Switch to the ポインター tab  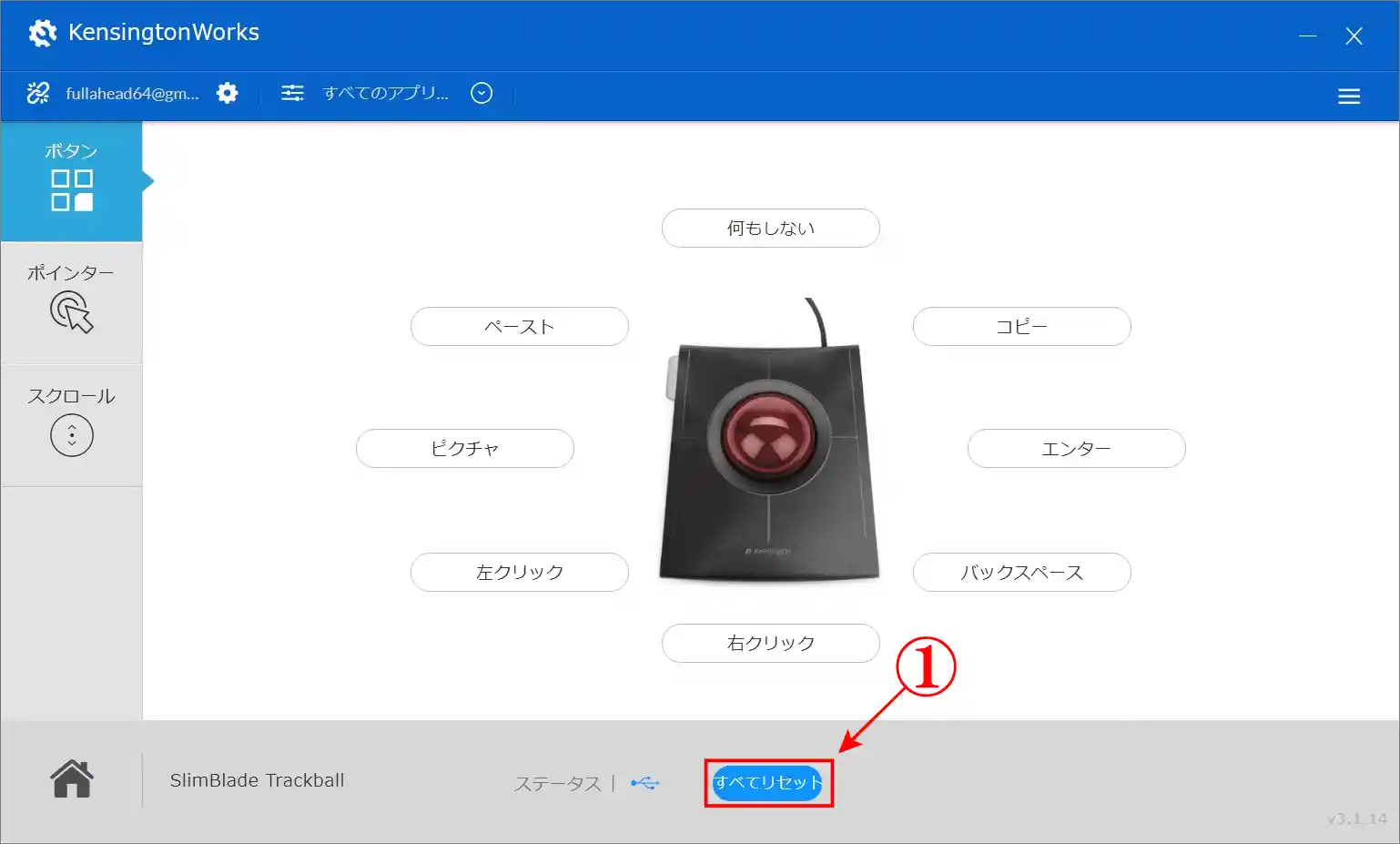point(71,303)
